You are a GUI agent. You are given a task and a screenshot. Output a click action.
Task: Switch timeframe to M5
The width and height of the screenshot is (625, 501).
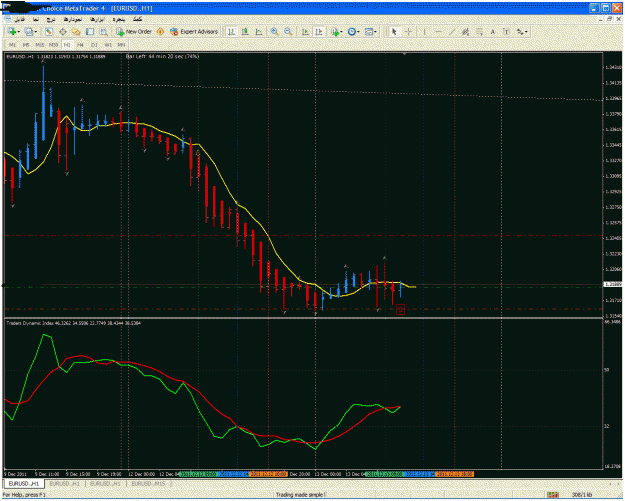26,45
